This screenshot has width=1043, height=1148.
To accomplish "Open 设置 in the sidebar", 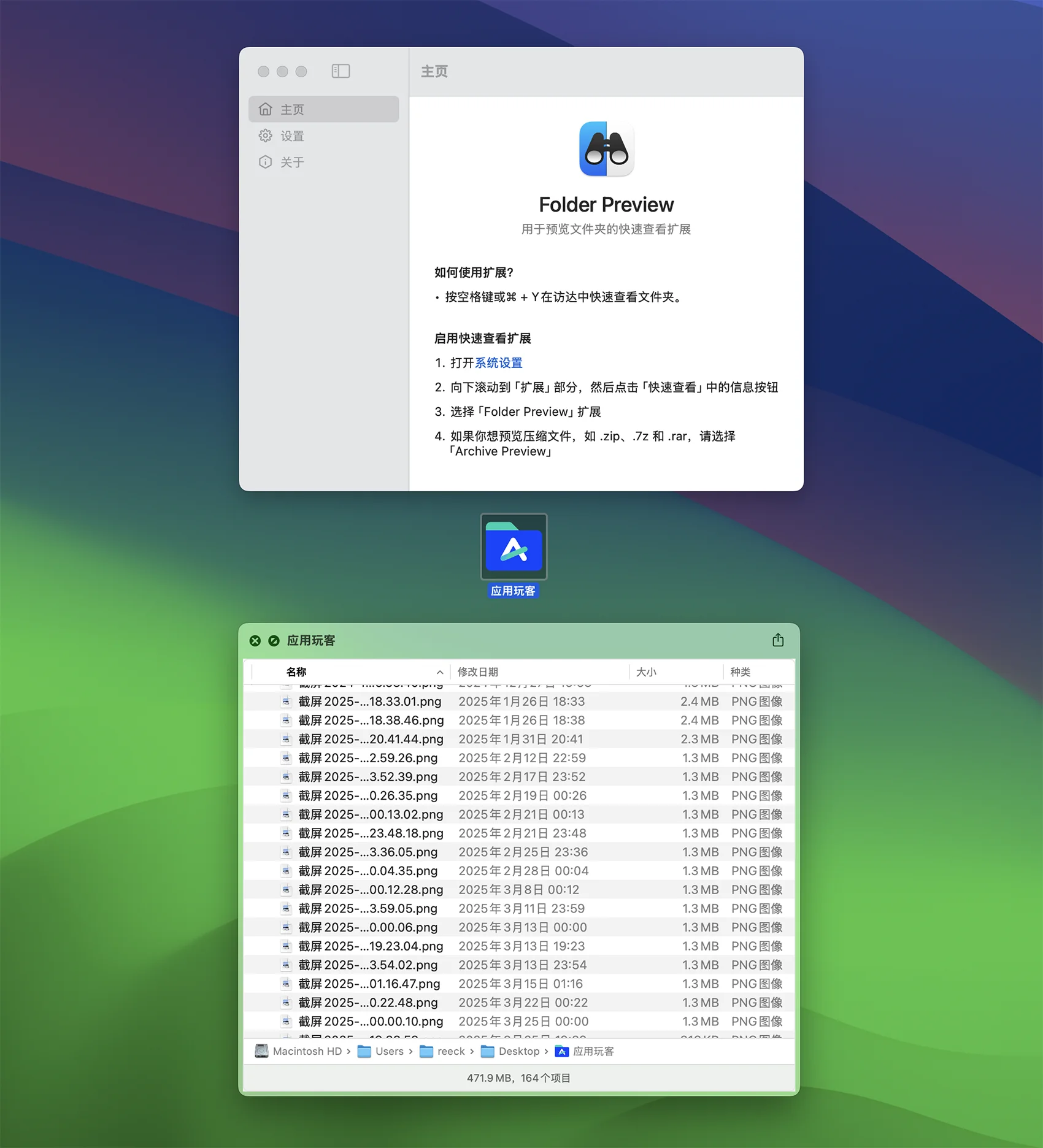I will click(x=323, y=136).
